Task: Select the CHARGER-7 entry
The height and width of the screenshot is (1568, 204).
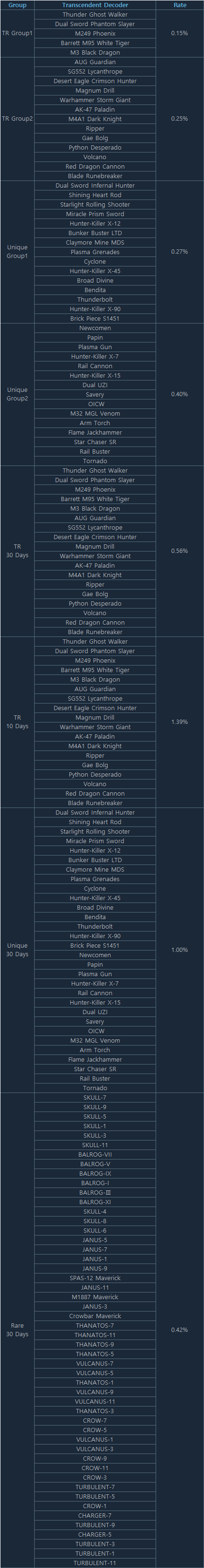Action: coord(95,1516)
